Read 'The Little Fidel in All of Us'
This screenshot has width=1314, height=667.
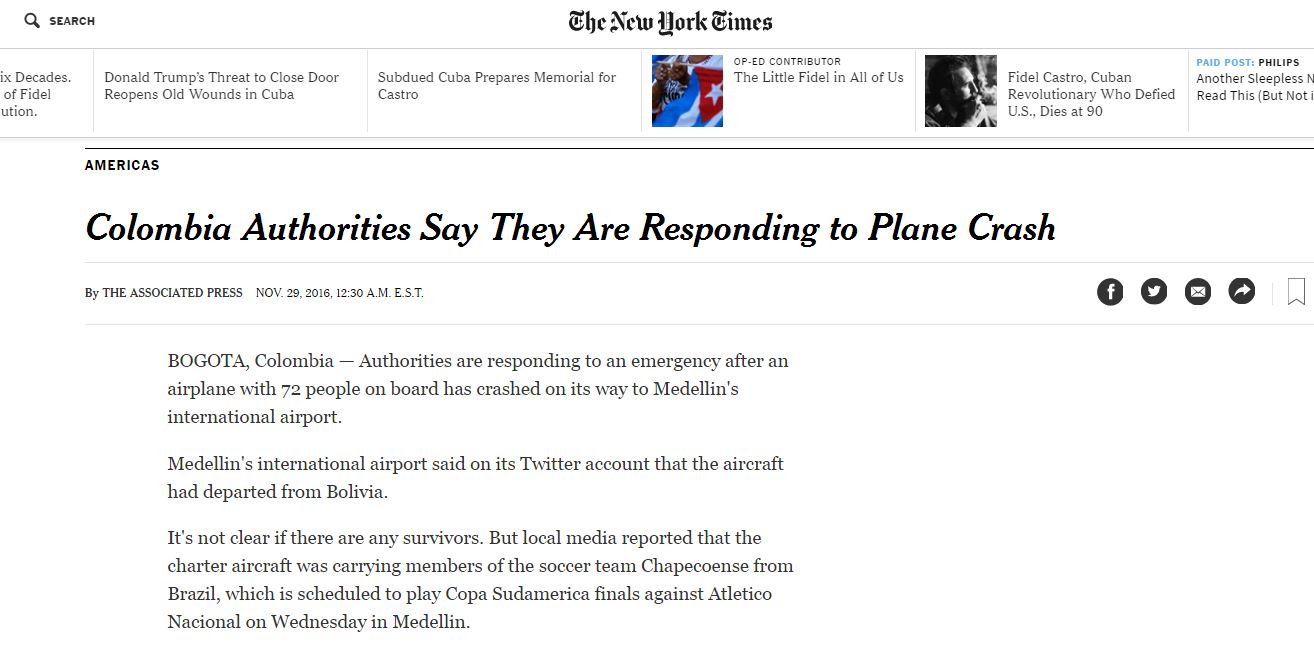[818, 77]
